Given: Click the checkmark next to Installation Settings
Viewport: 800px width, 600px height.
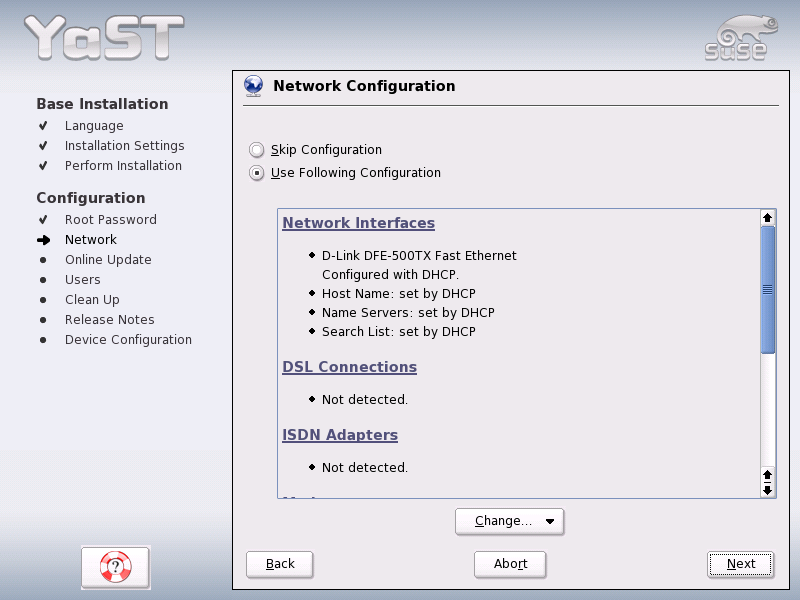Looking at the screenshot, I should 43,145.
